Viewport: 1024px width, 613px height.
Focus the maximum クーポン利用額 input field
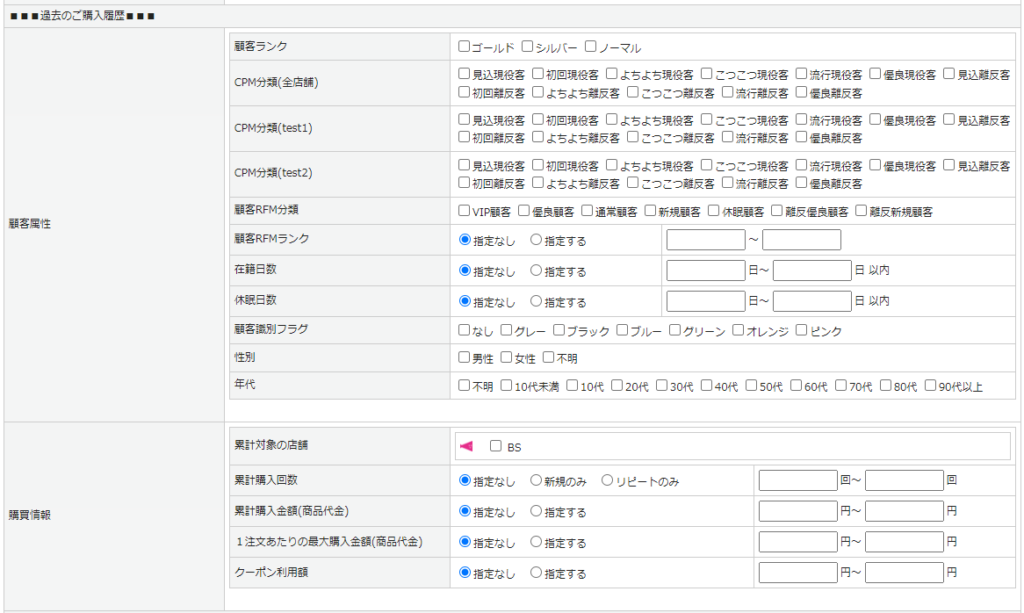904,573
